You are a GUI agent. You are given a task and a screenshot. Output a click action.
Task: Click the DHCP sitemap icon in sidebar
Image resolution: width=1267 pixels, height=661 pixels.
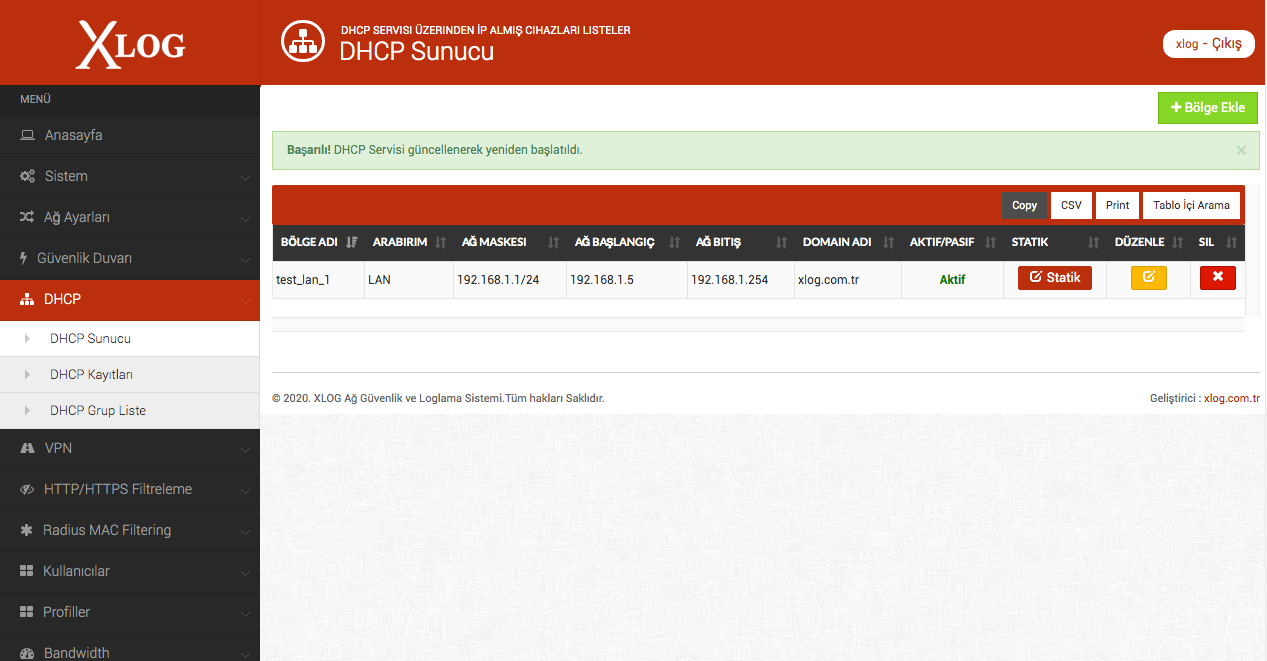click(27, 299)
